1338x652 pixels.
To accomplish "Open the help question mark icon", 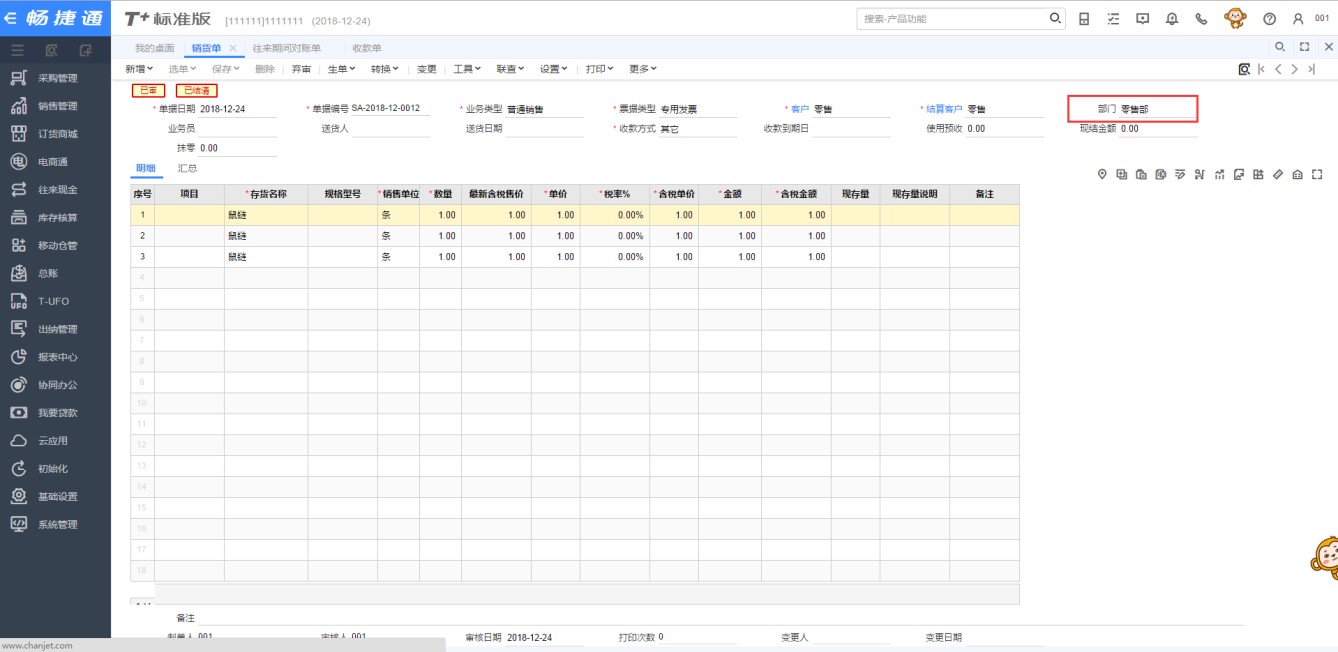I will click(x=1270, y=19).
